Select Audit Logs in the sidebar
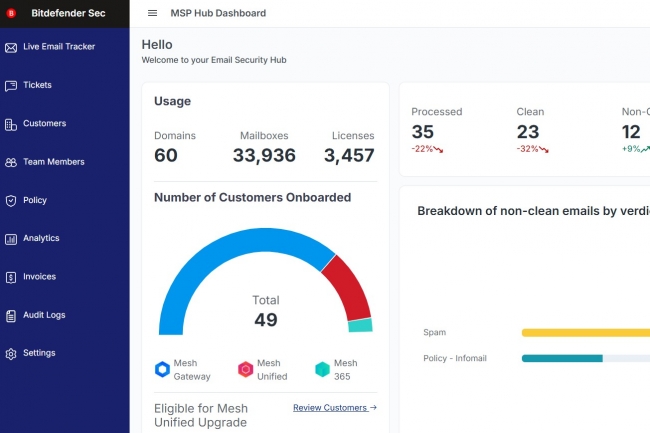Image resolution: width=650 pixels, height=433 pixels. click(x=44, y=316)
